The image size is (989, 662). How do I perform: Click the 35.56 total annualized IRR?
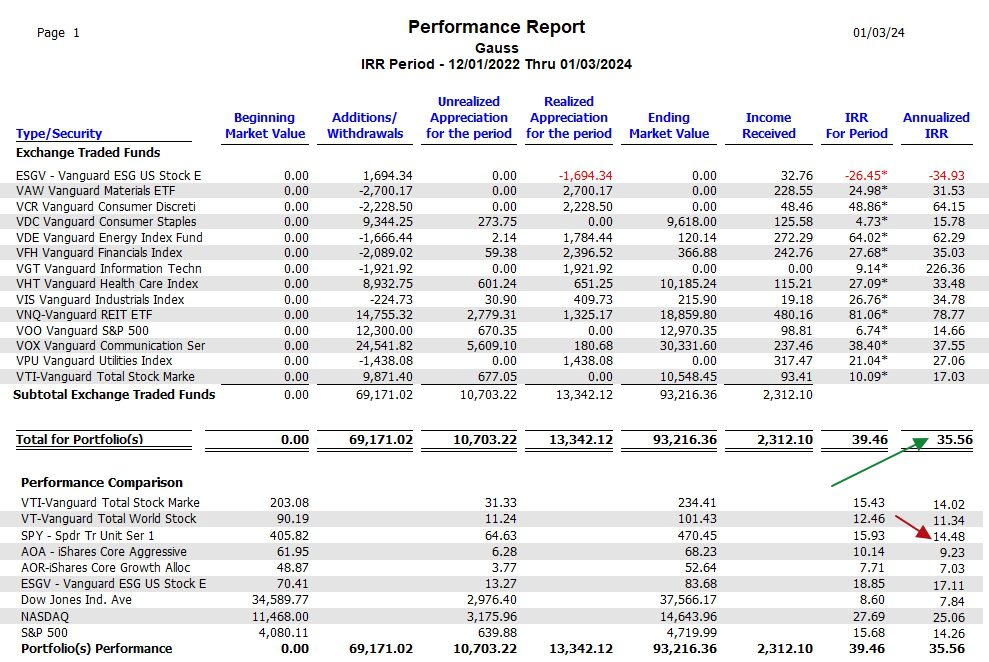[954, 439]
